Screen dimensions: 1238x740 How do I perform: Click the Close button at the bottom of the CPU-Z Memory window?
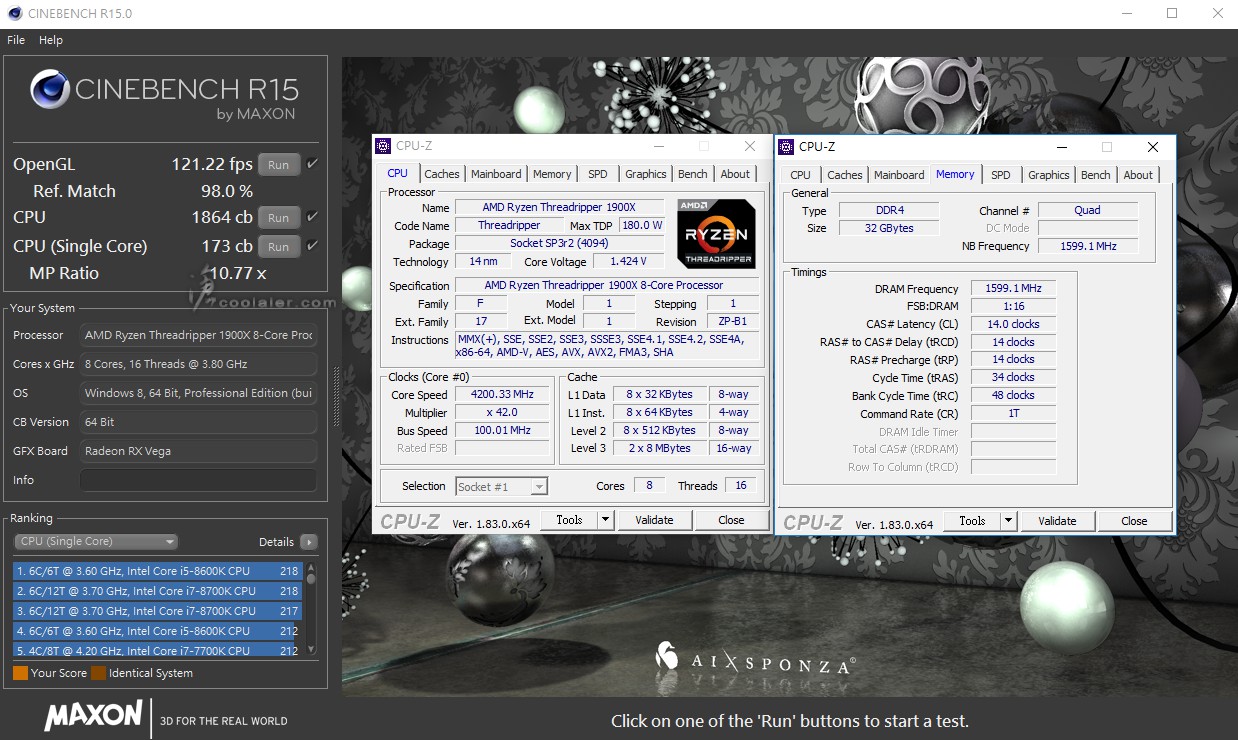(1134, 521)
